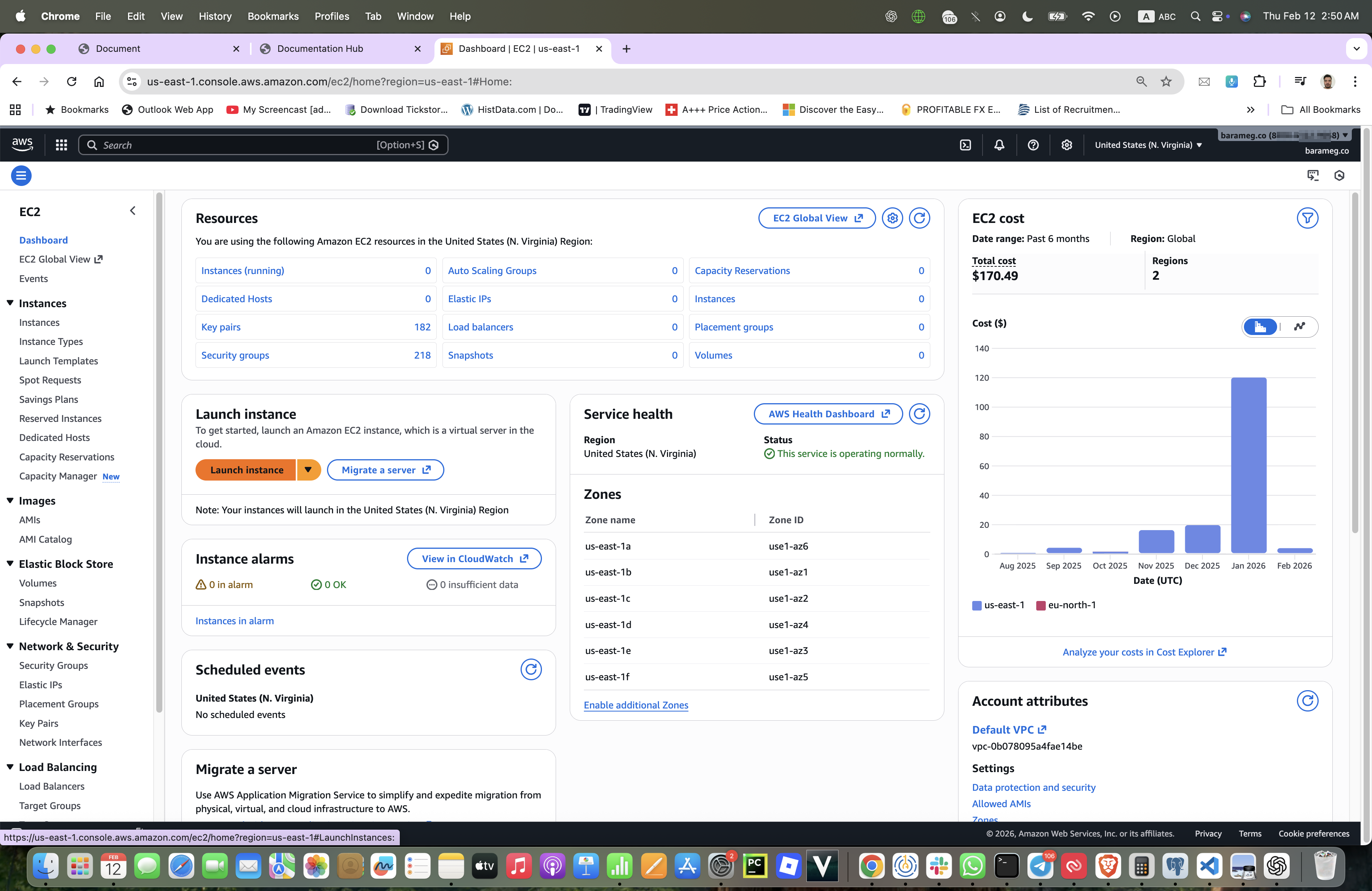The height and width of the screenshot is (891, 1372).
Task: Open EC2 cost filter icon
Action: (1307, 218)
